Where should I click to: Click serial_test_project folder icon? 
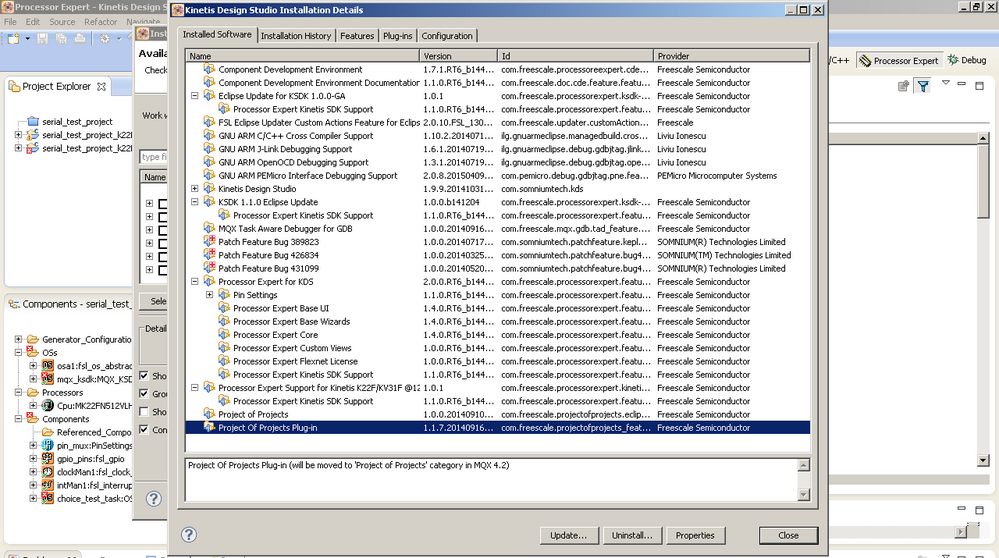pos(33,121)
